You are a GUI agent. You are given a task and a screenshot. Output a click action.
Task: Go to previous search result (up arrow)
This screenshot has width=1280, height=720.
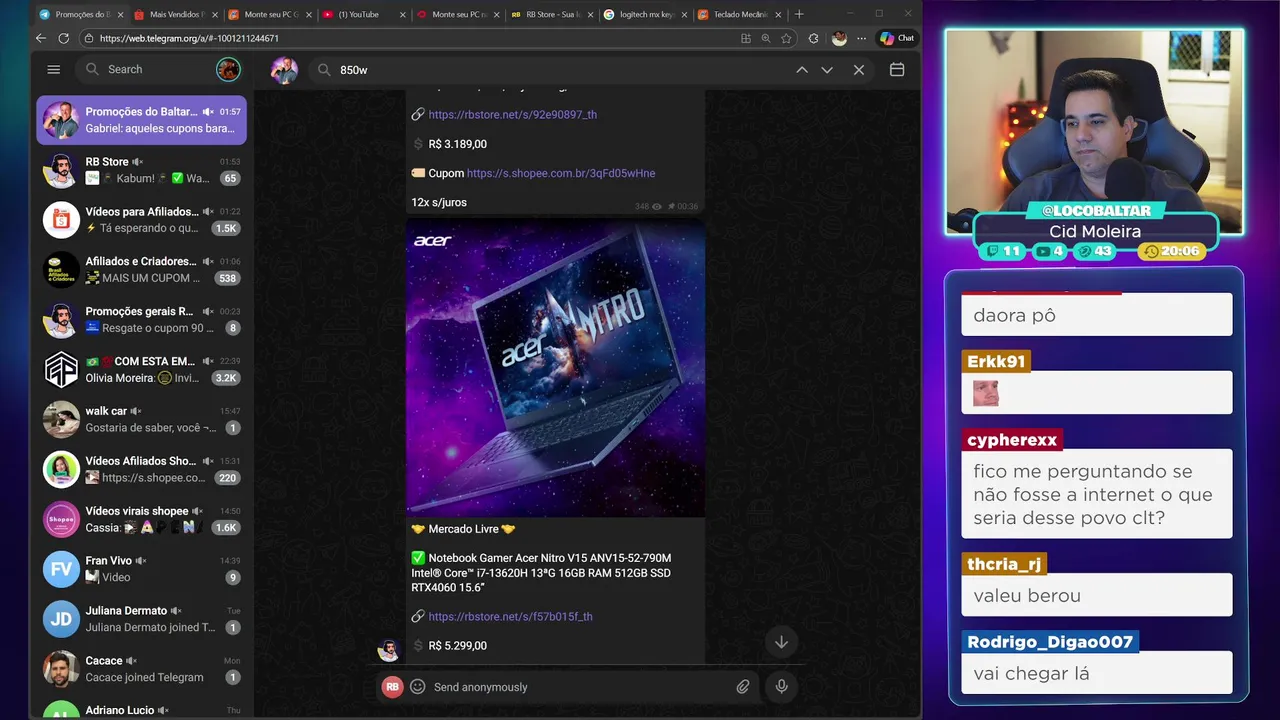tap(802, 70)
